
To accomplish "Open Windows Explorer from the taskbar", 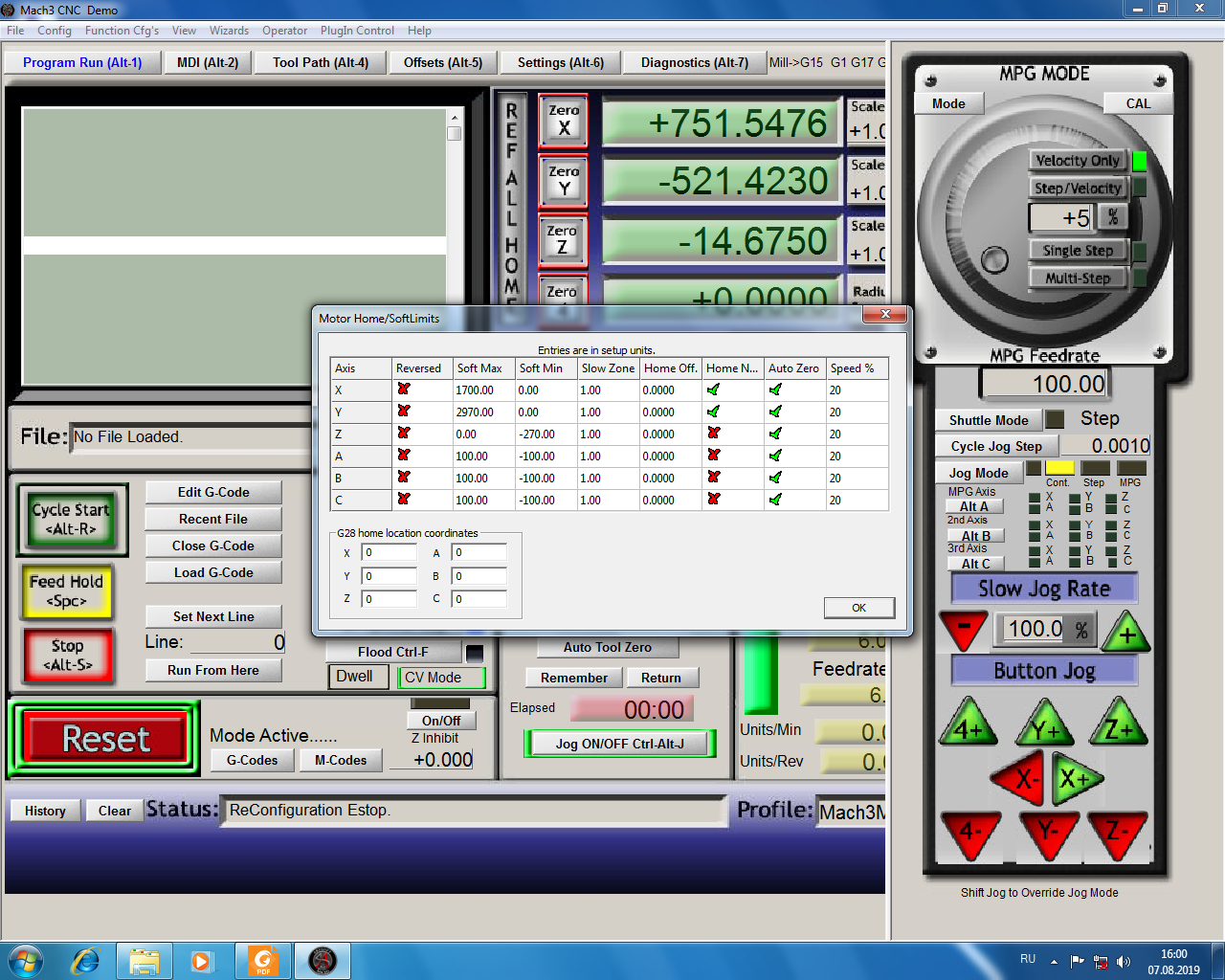I will click(144, 961).
